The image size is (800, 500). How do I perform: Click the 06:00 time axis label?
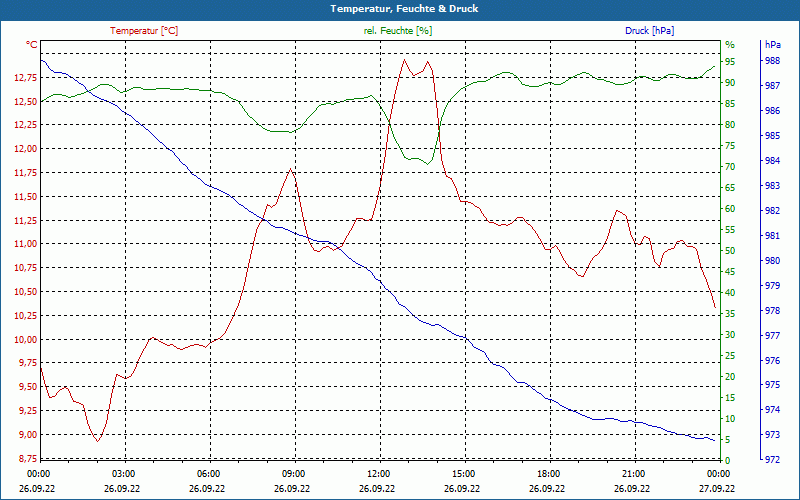point(208,473)
